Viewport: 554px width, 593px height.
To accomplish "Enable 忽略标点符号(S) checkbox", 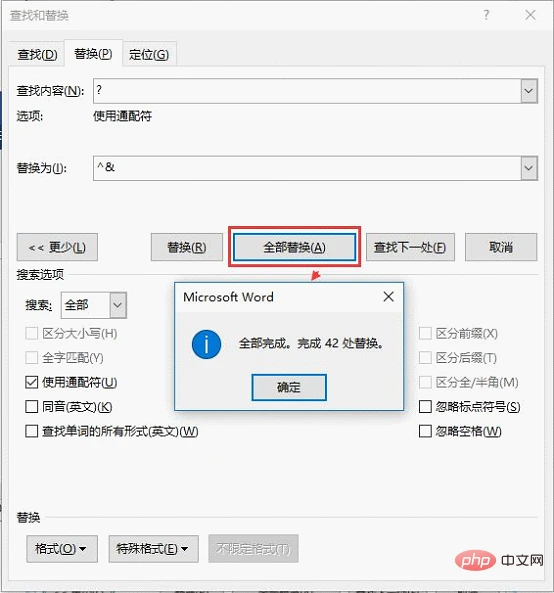I will (x=425, y=407).
